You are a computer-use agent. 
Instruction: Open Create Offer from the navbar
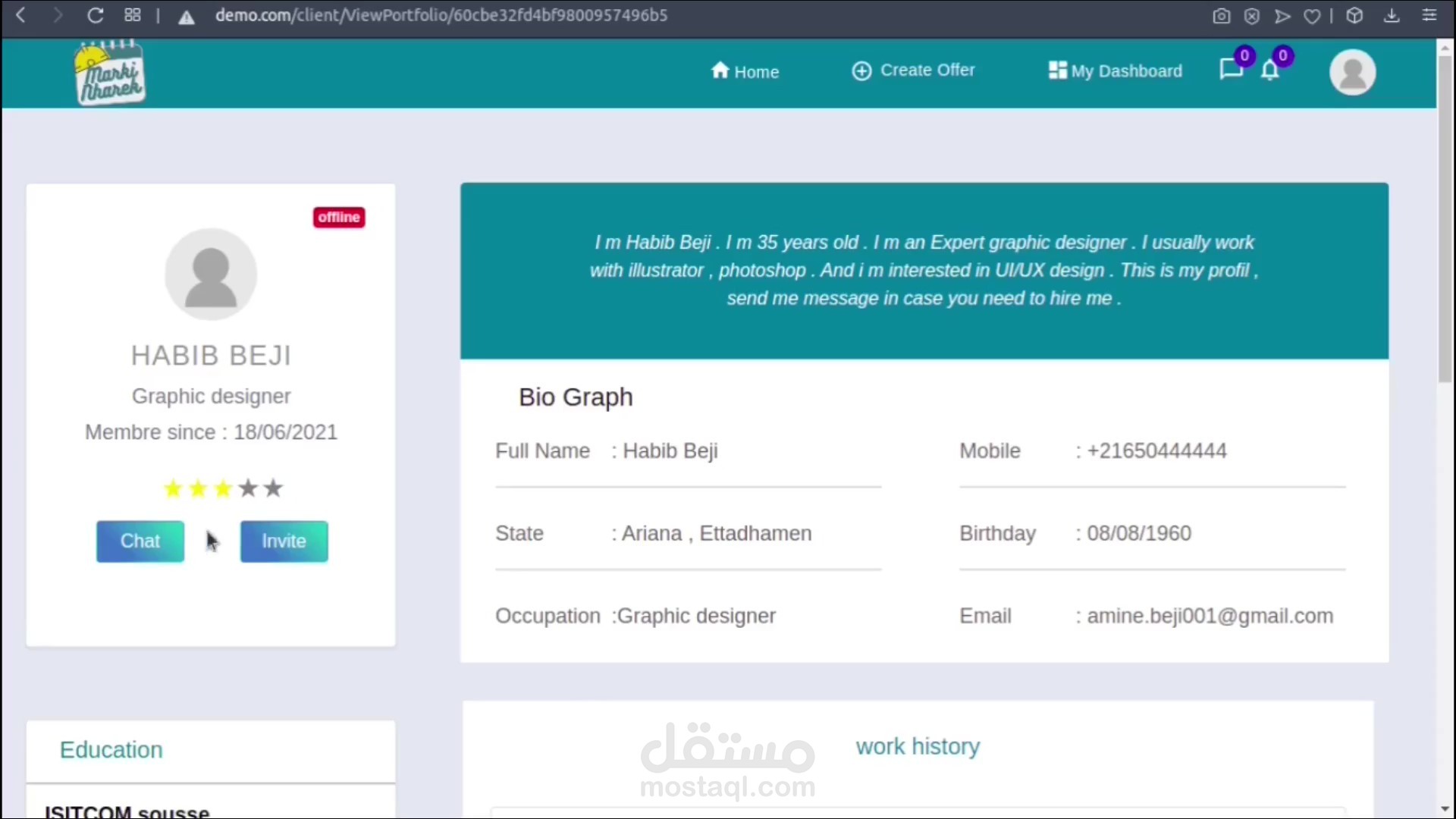pyautogui.click(x=913, y=71)
